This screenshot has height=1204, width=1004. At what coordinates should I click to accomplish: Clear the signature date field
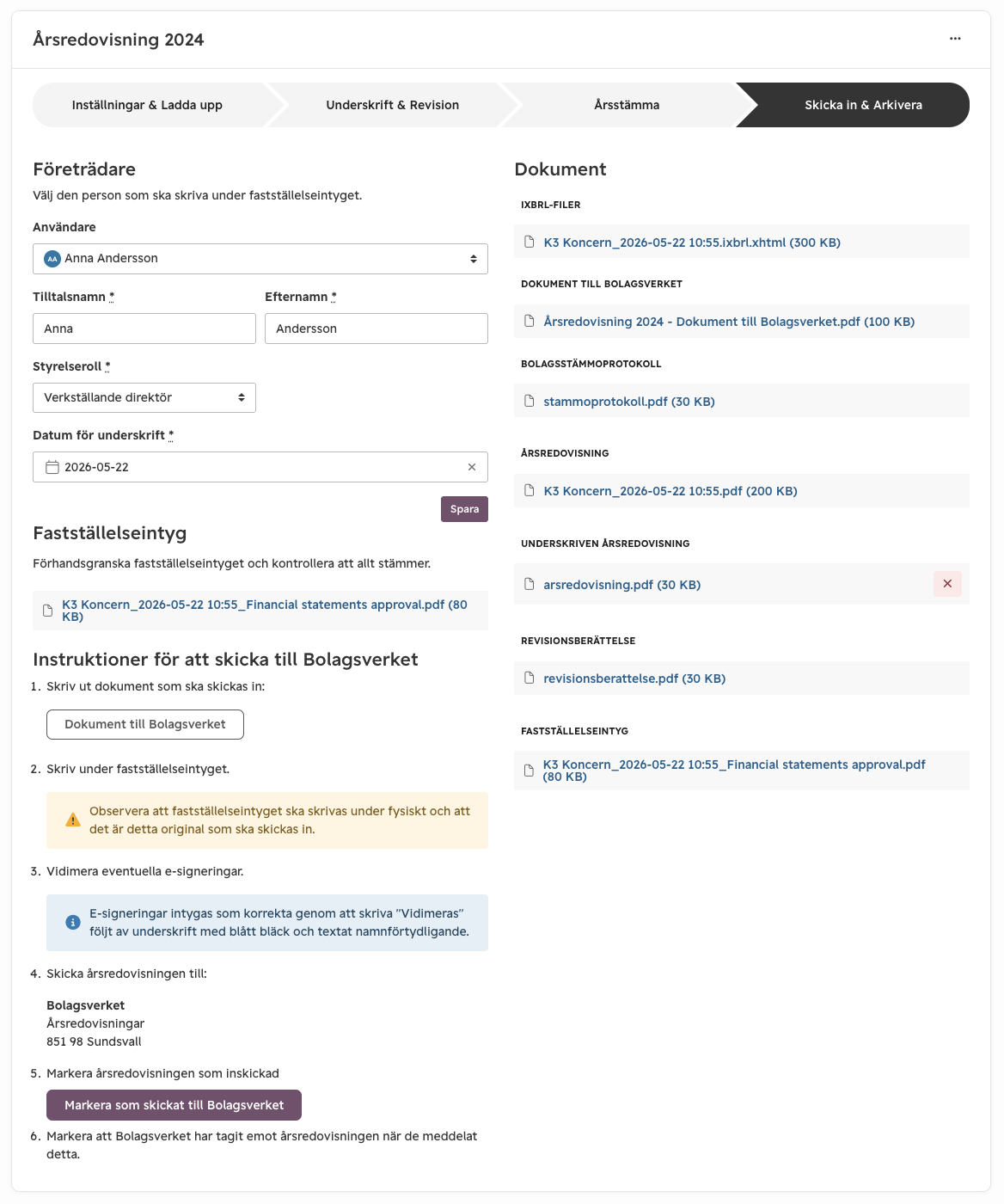point(472,467)
